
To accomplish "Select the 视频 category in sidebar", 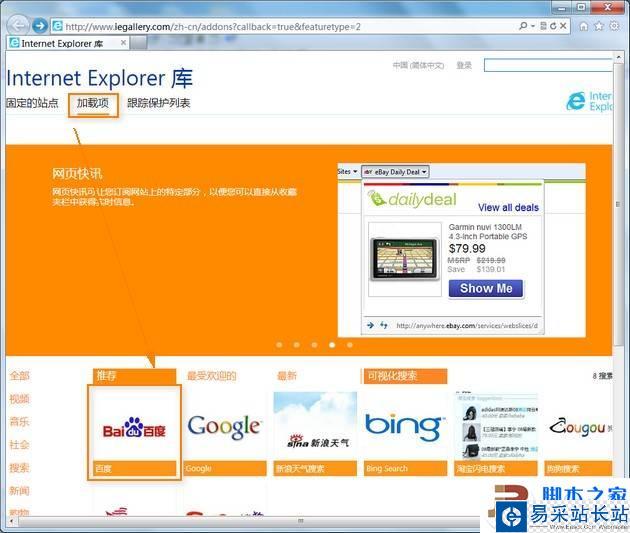I will click(19, 399).
